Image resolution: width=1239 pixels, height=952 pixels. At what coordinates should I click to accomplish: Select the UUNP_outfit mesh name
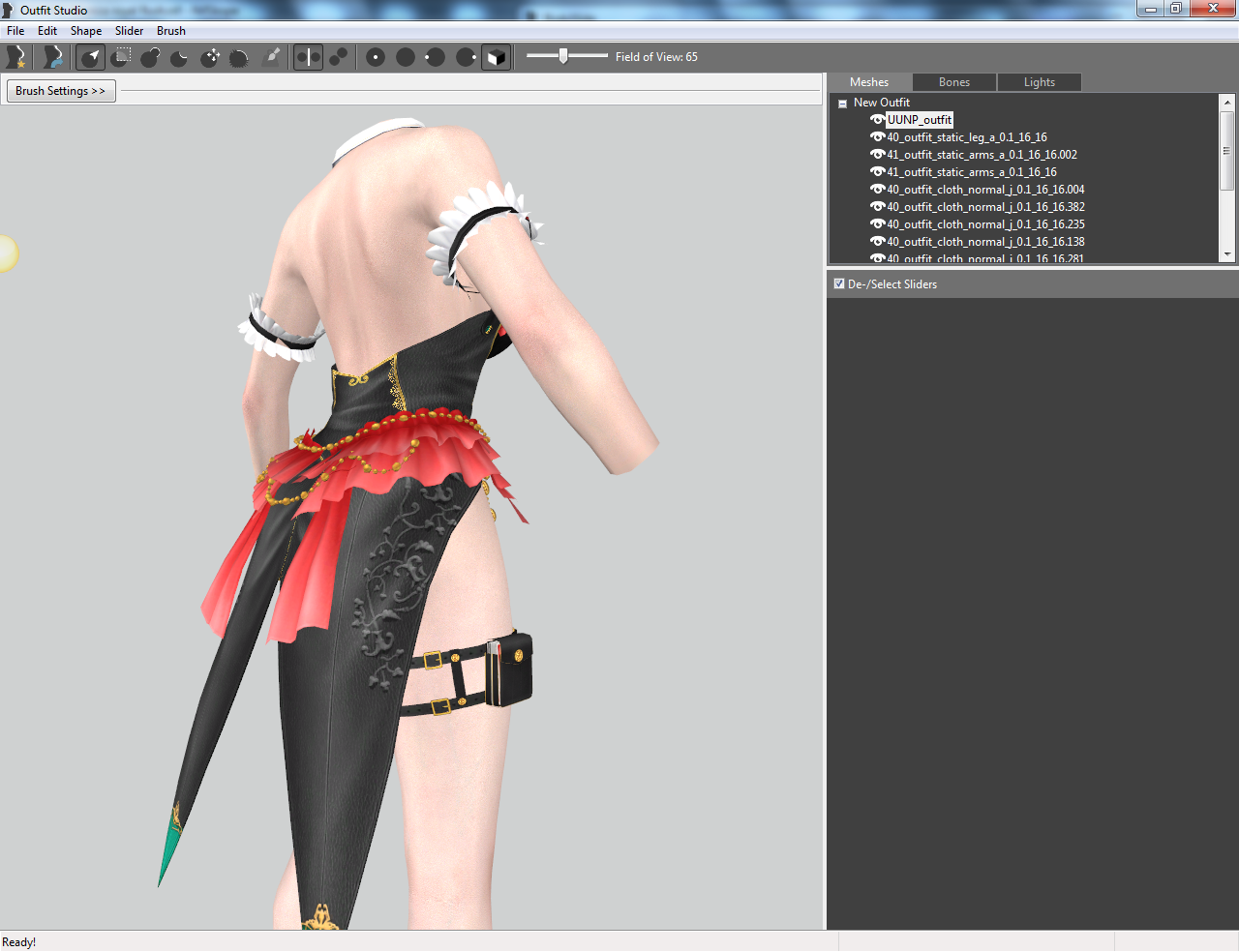[920, 120]
